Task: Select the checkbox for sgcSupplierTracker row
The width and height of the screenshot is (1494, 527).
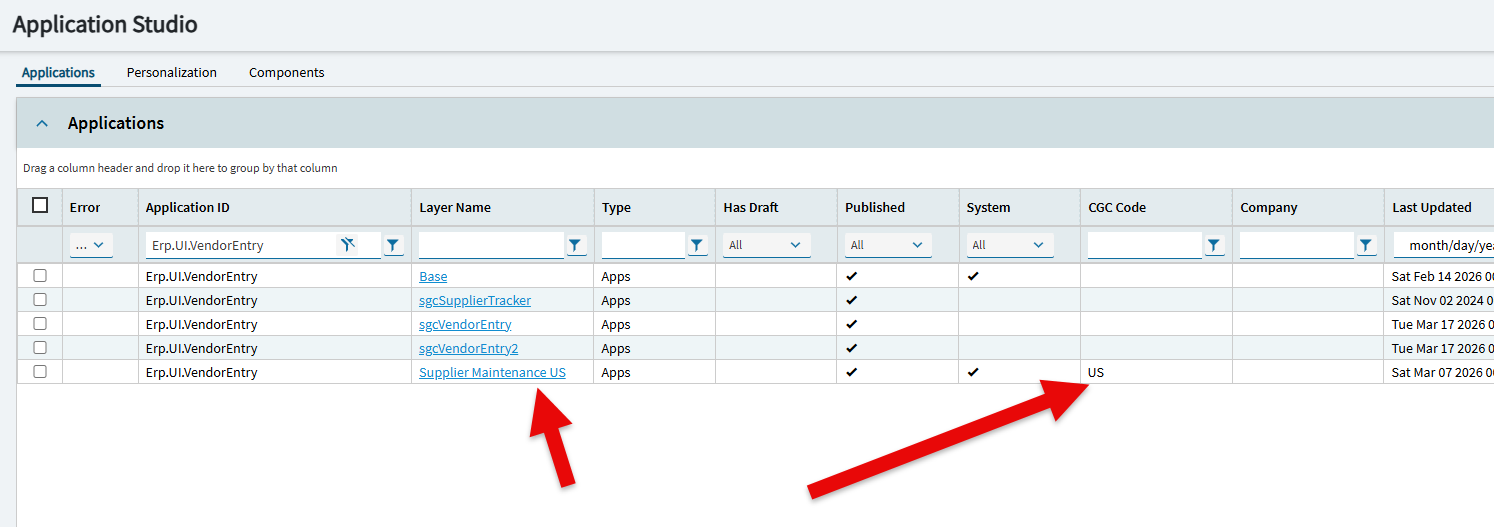Action: [x=40, y=300]
